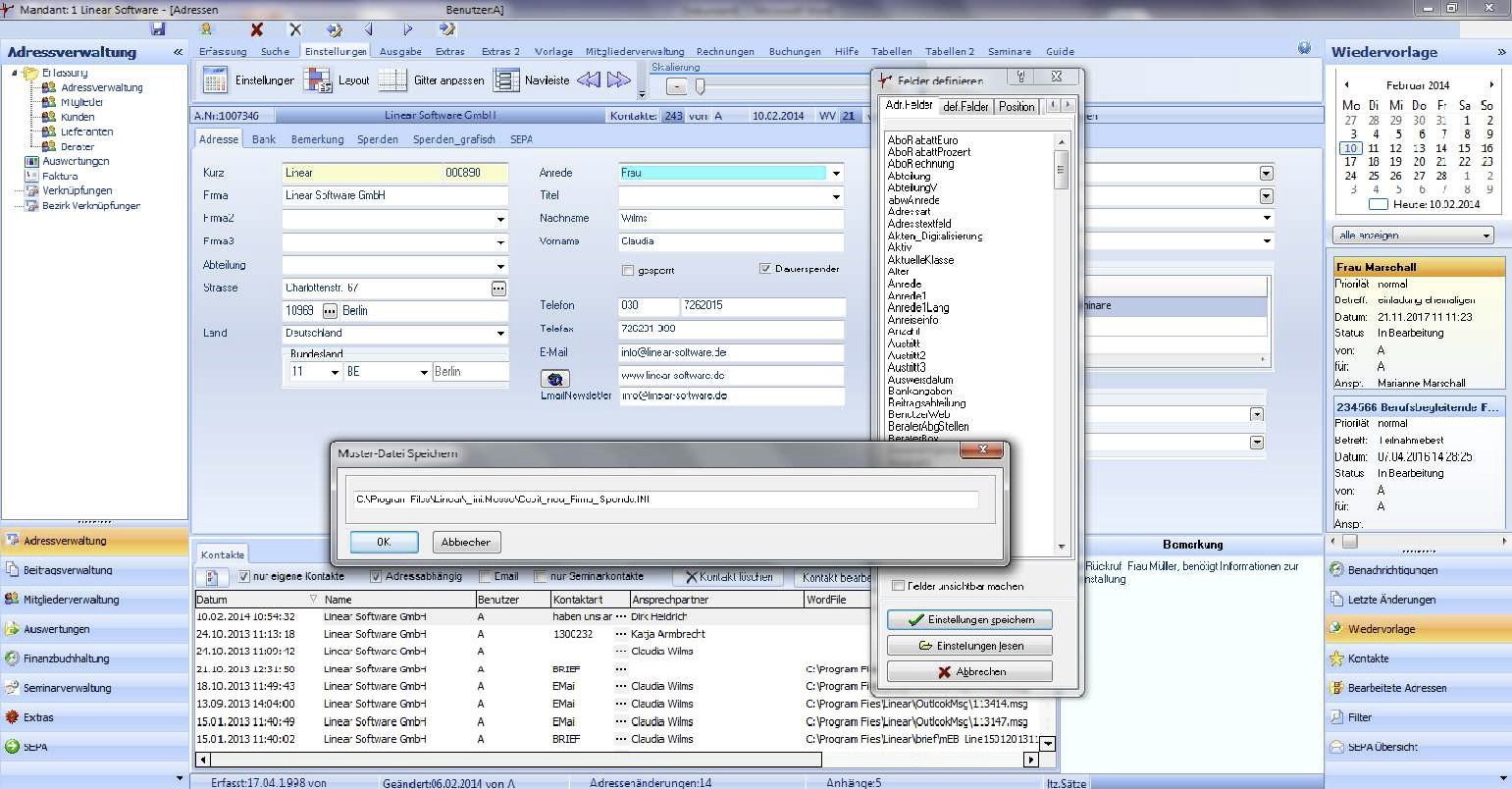Click the Gitter anpassen grid icon
This screenshot has height=789, width=1512.
(392, 80)
